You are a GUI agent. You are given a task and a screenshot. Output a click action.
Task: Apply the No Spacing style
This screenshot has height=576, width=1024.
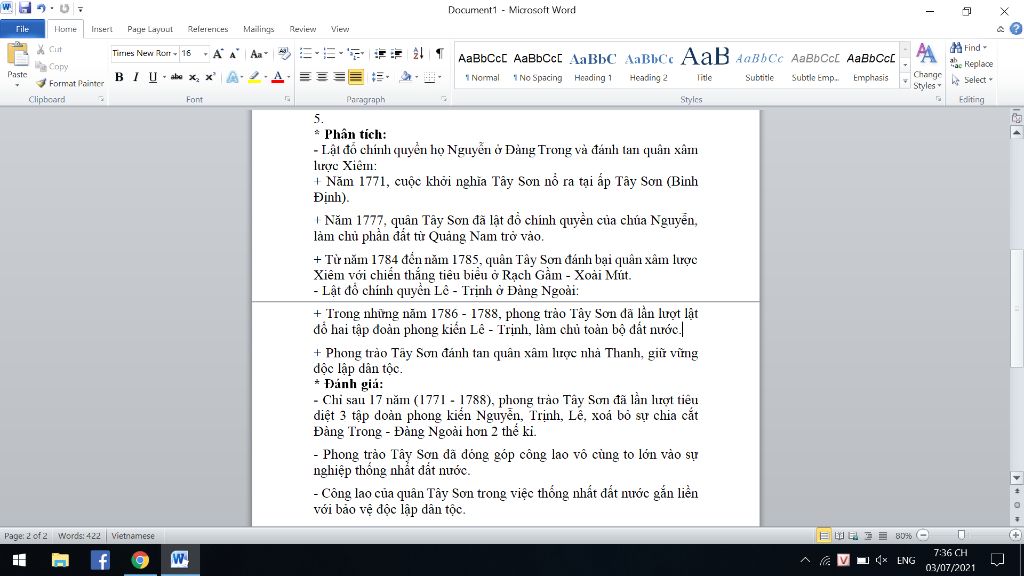click(x=537, y=66)
